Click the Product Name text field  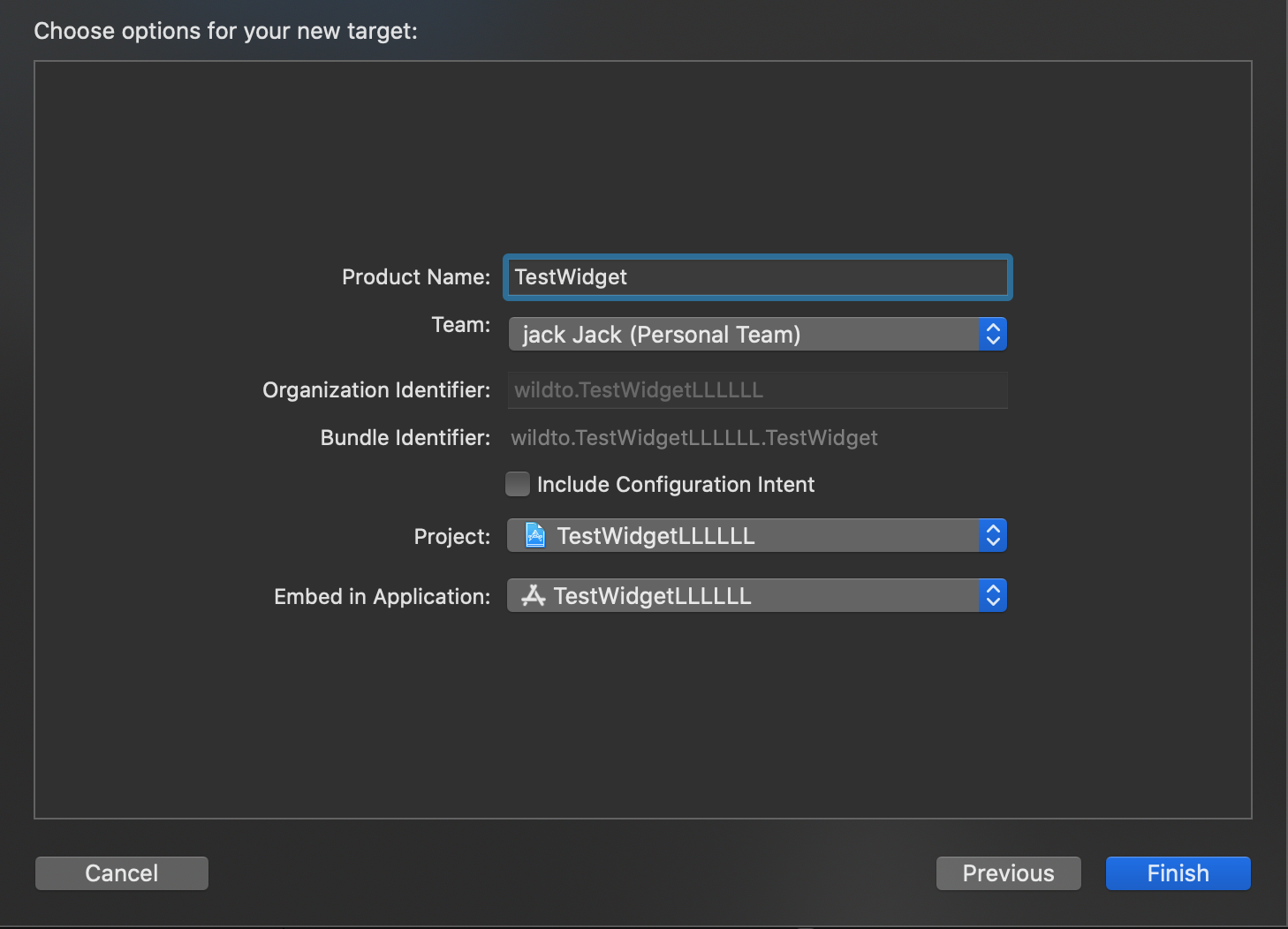[x=757, y=277]
